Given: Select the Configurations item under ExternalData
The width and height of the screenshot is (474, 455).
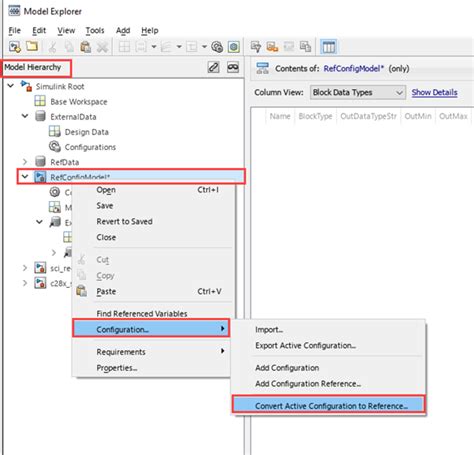Looking at the screenshot, I should [90, 147].
